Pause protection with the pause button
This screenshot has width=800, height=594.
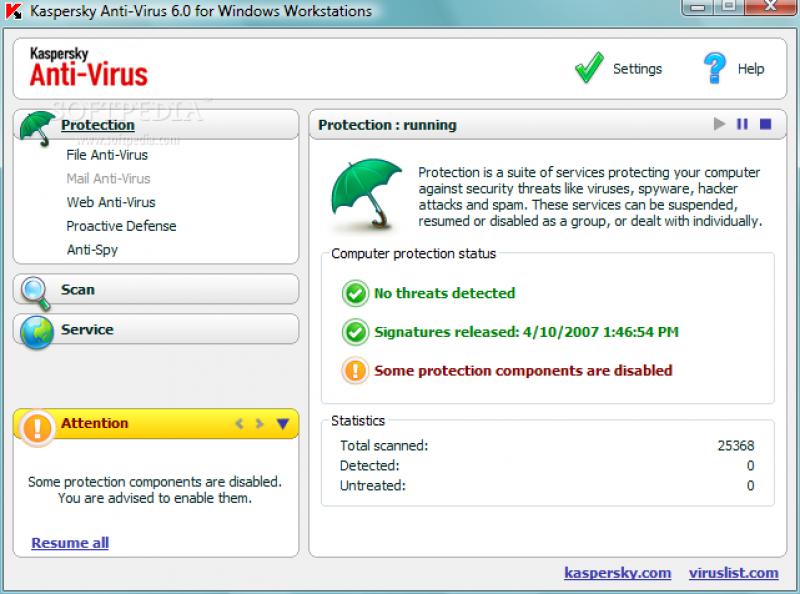[744, 123]
